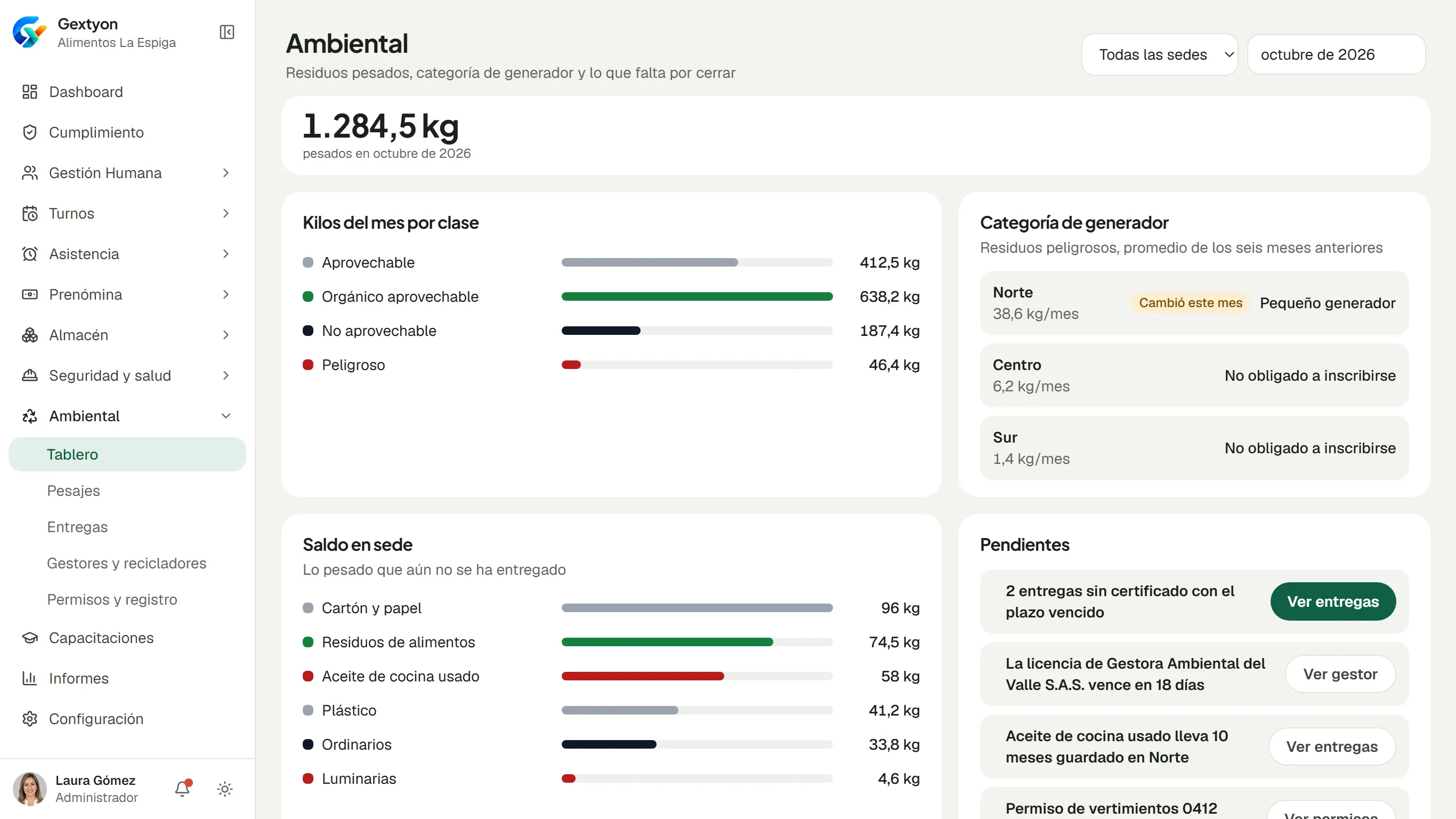Screen dimensions: 1456x819
Task: Expand Turnos submenu chevron
Action: 225,213
